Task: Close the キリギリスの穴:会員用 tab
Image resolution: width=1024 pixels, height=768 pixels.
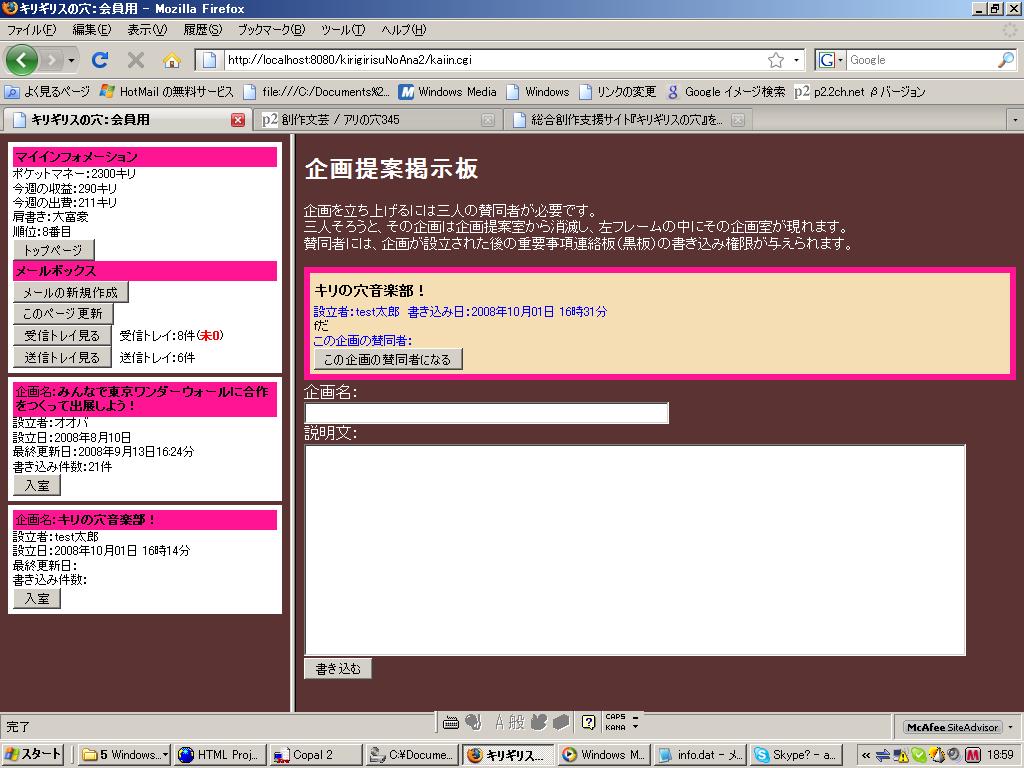Action: [x=238, y=120]
